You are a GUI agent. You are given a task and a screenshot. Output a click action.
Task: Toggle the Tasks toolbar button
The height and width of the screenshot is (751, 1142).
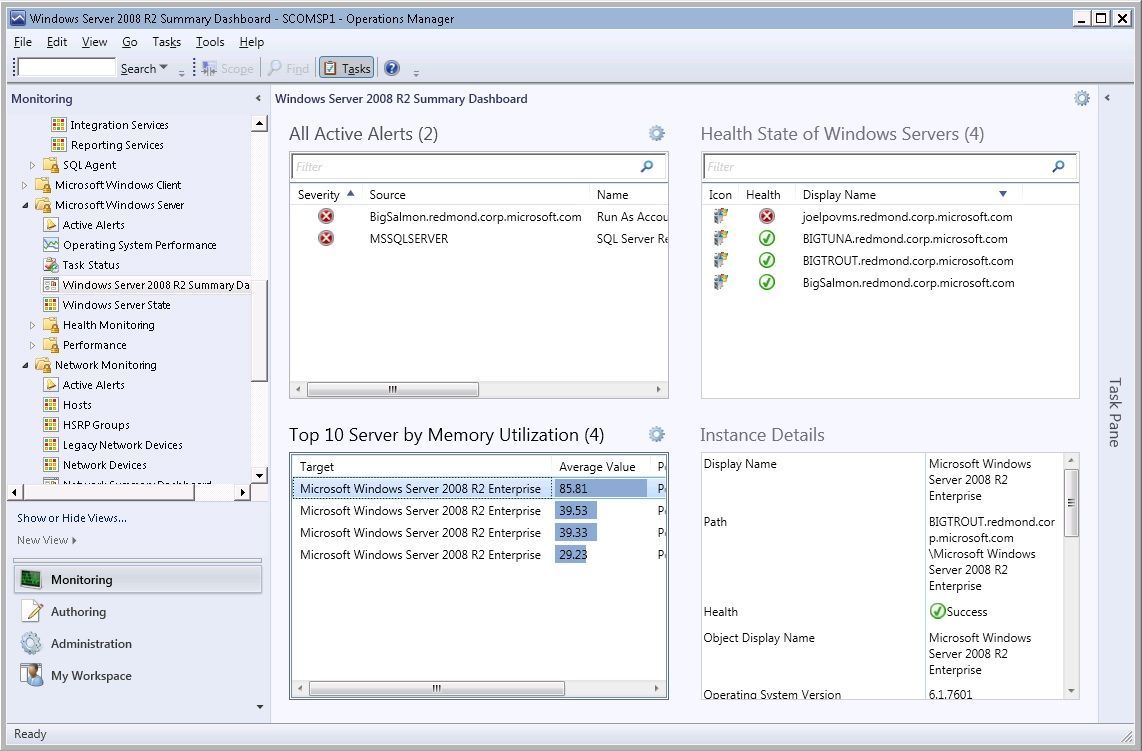tap(346, 68)
